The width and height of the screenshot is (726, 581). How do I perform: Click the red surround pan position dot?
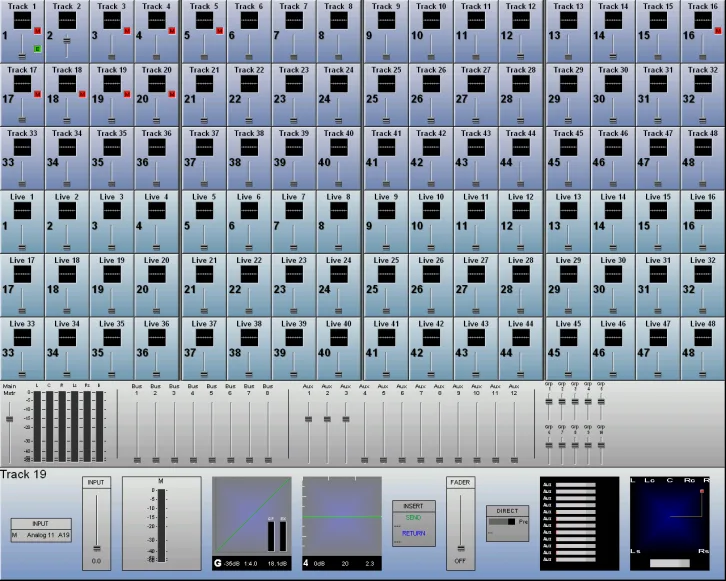point(702,491)
